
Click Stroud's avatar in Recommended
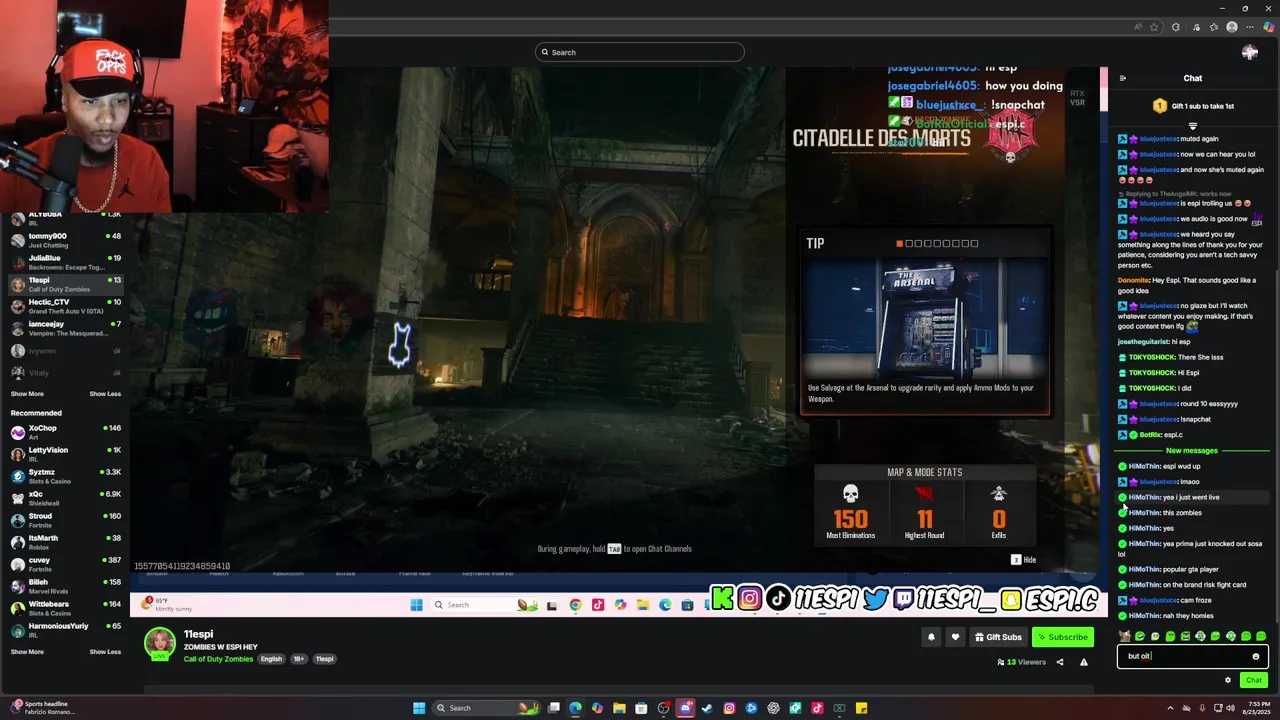pyautogui.click(x=18, y=520)
